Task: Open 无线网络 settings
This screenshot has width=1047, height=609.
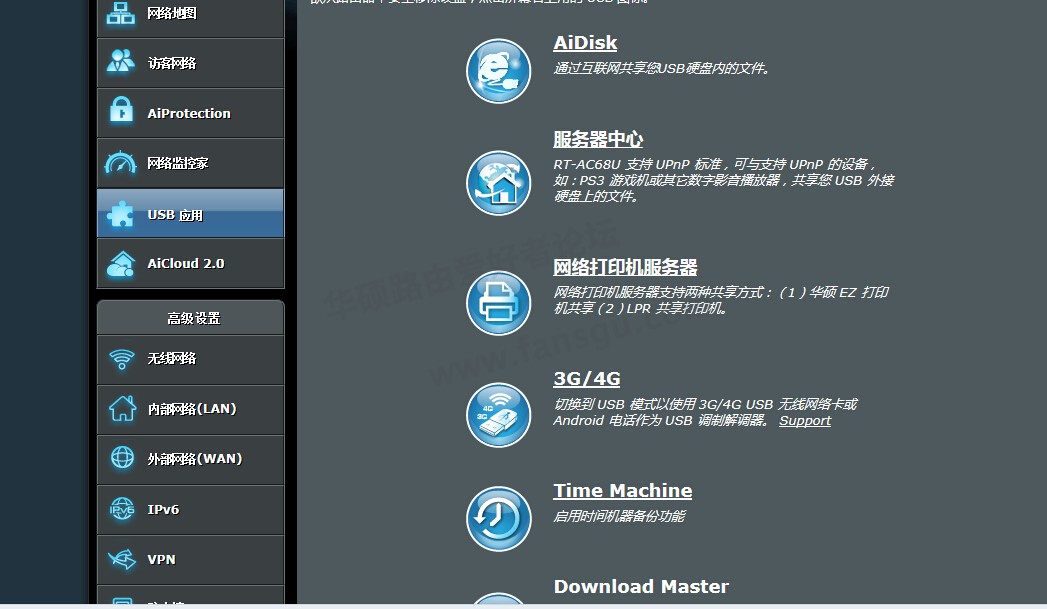Action: click(190, 360)
